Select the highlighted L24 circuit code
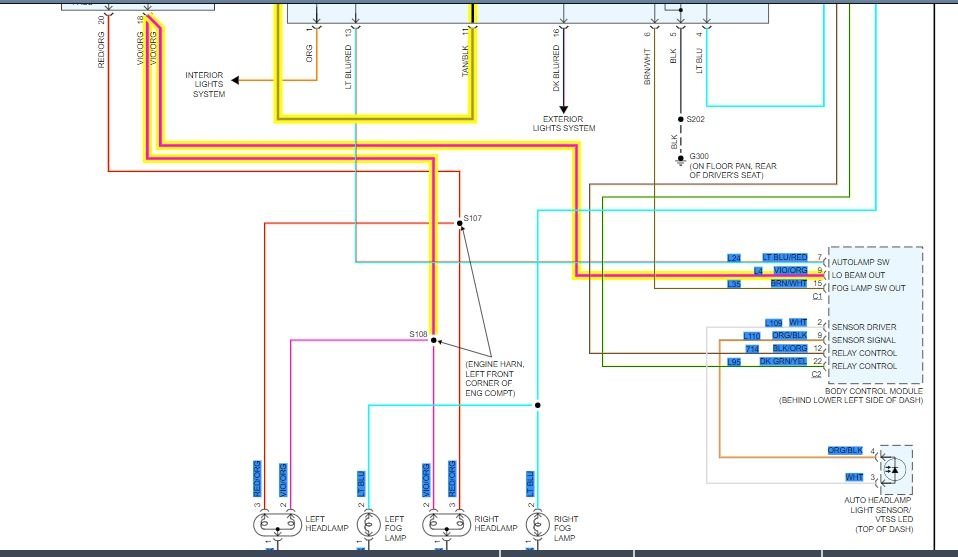Screen dimensions: 958x557 pyautogui.click(x=734, y=258)
